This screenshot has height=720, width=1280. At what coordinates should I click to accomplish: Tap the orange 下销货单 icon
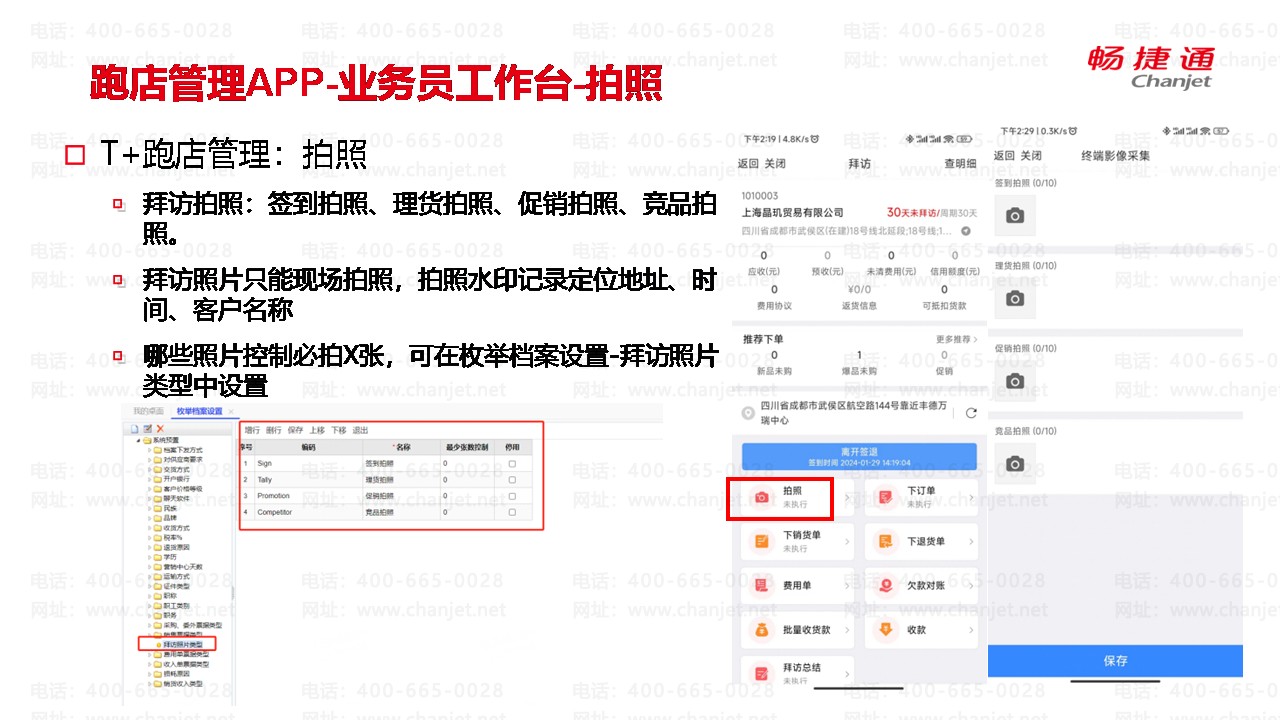[762, 541]
